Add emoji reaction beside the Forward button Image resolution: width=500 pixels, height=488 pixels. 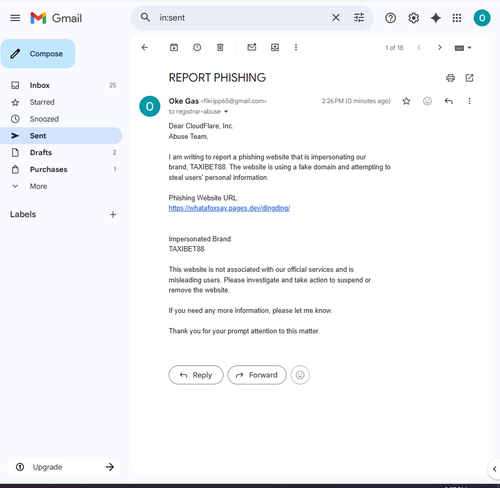pos(300,375)
